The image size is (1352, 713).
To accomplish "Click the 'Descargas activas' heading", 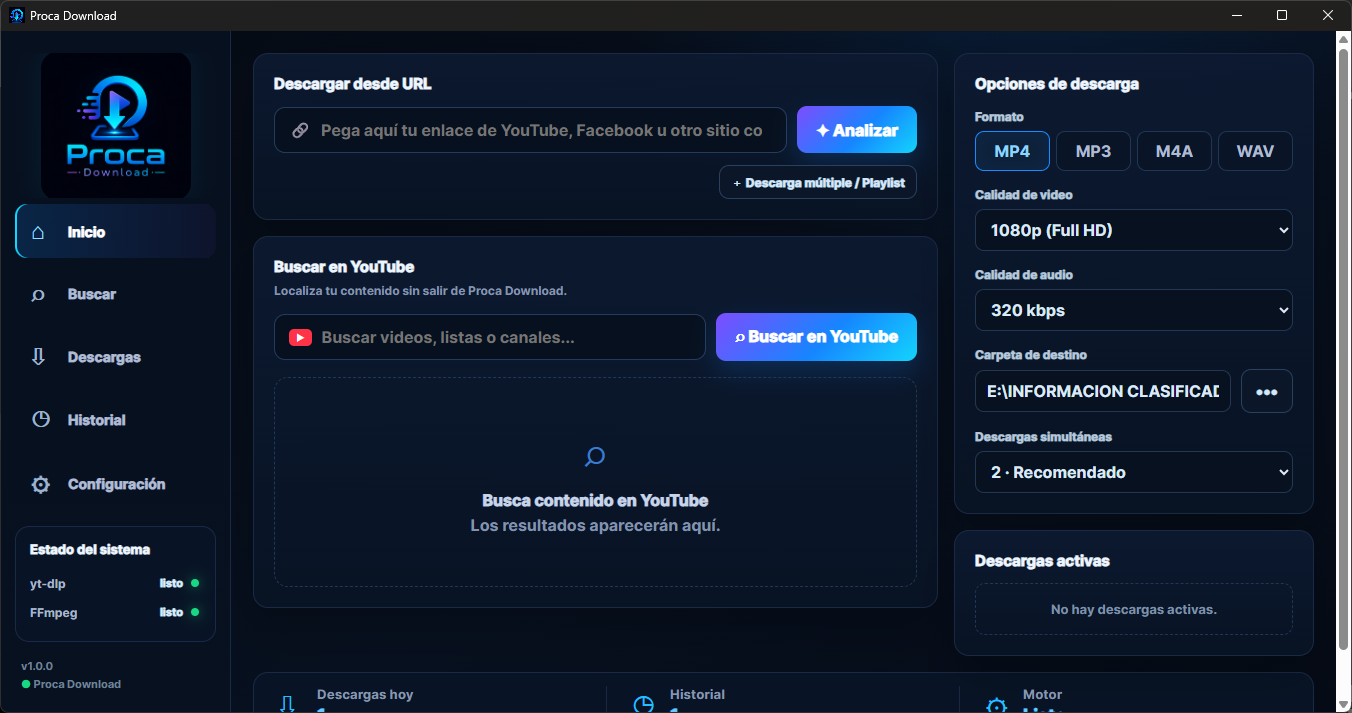I will 1042,561.
